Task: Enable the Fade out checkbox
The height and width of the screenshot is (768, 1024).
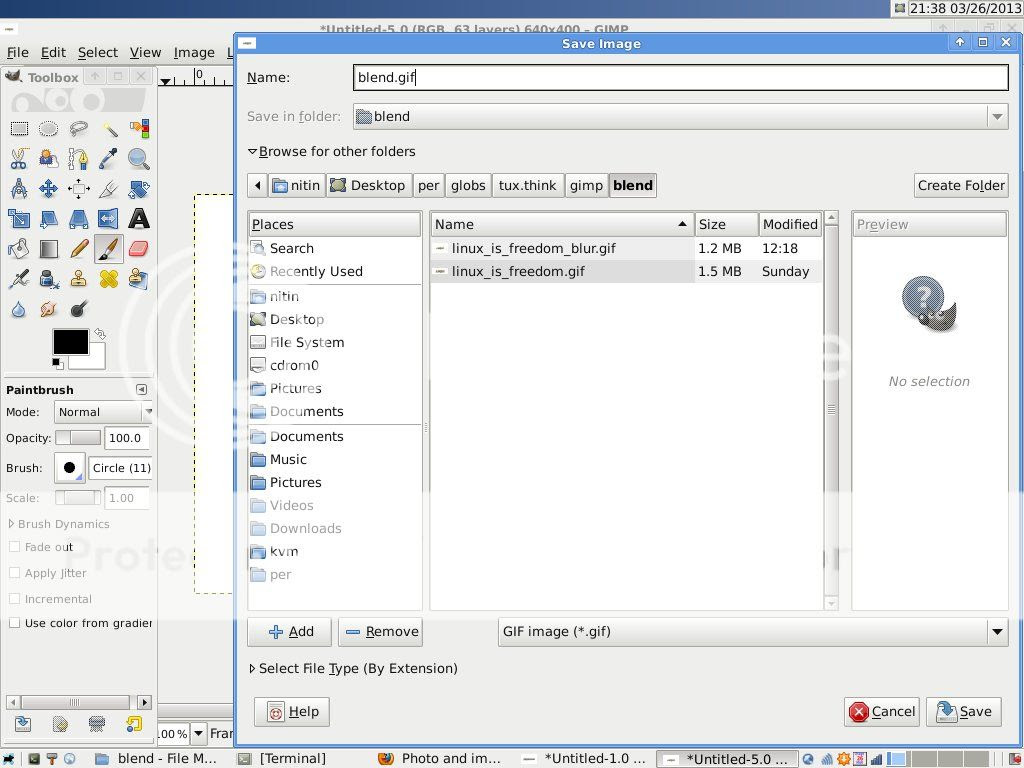Action: point(14,547)
